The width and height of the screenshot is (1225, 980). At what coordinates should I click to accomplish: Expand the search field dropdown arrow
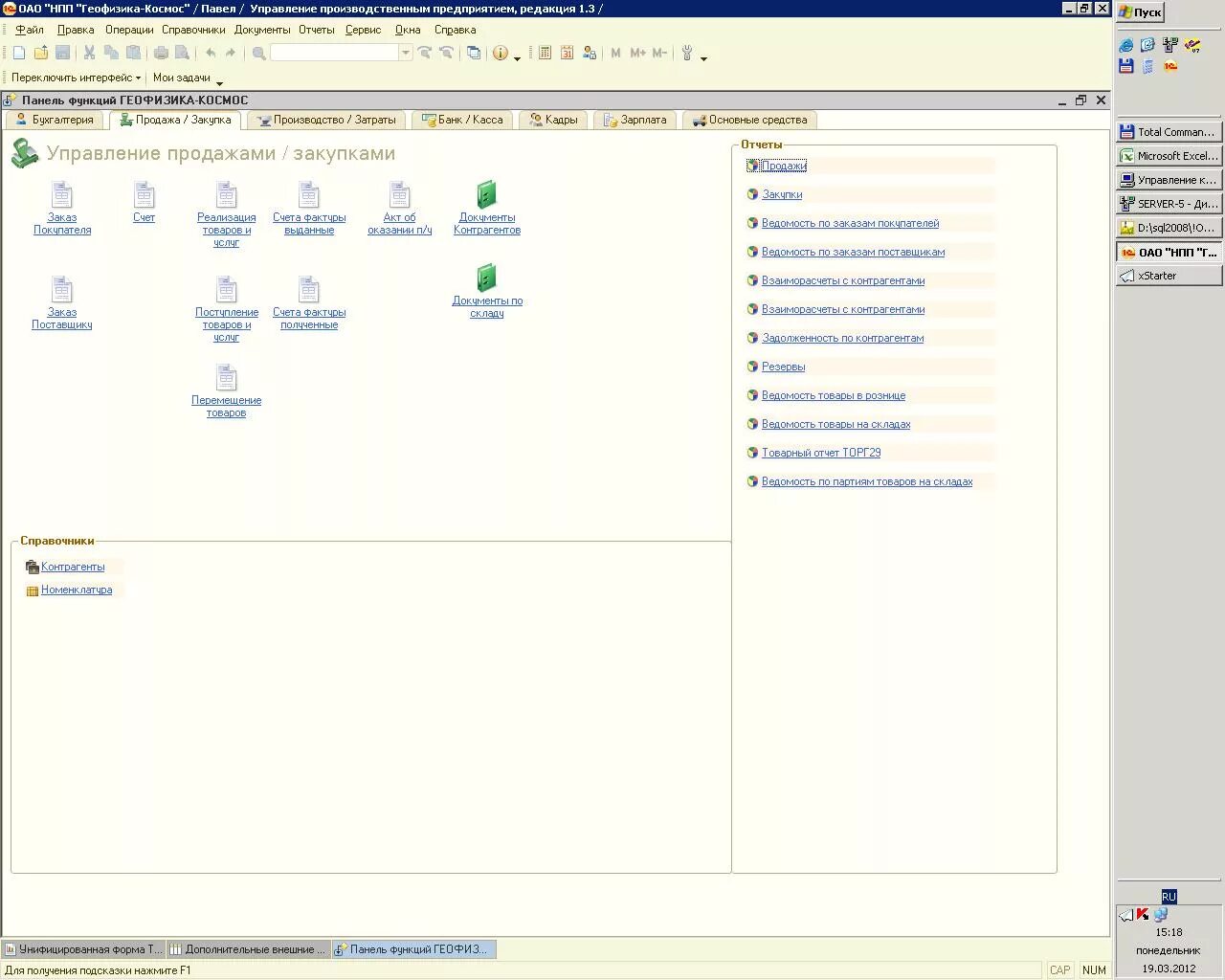pyautogui.click(x=406, y=53)
